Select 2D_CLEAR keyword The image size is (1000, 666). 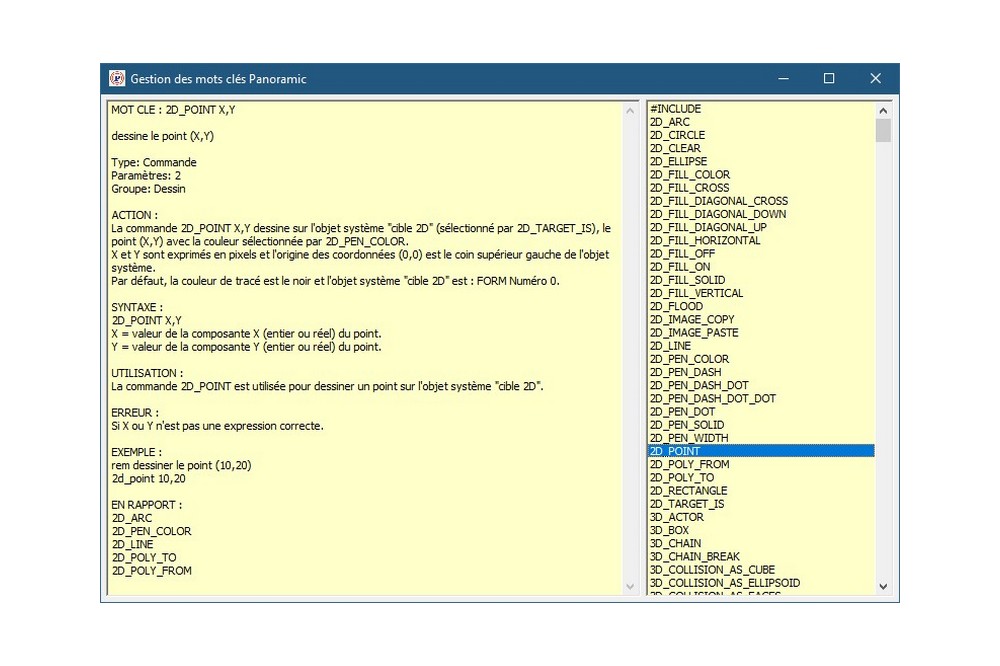point(761,148)
